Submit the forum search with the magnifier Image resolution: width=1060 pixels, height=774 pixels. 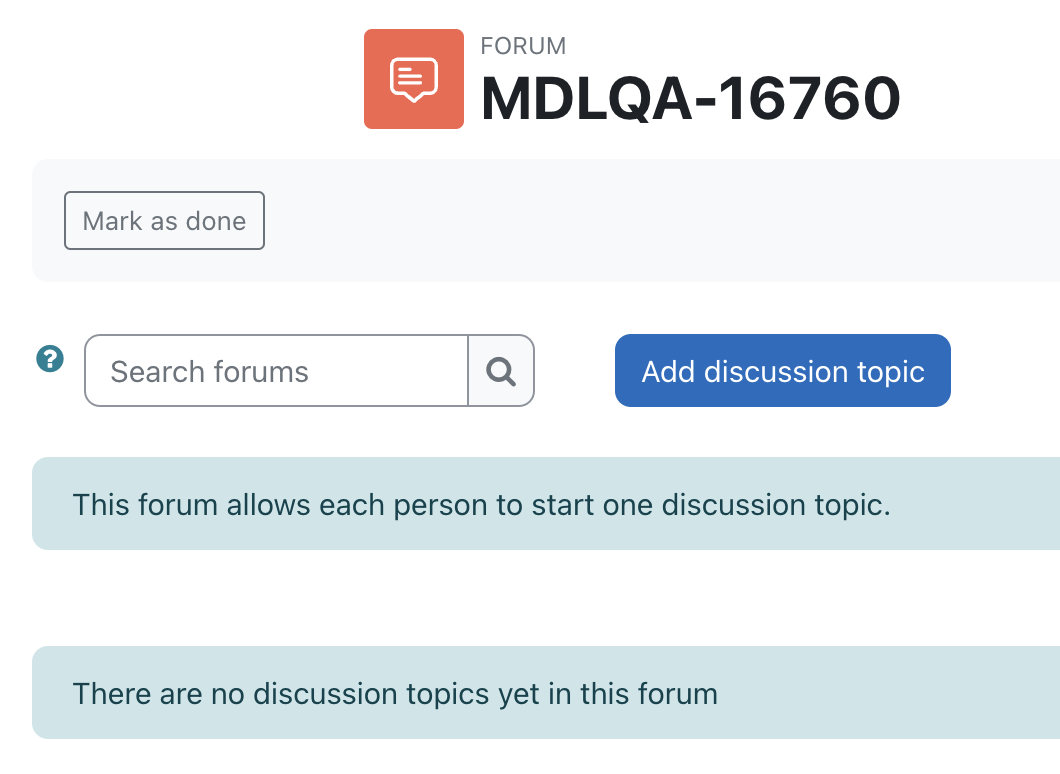click(x=501, y=371)
